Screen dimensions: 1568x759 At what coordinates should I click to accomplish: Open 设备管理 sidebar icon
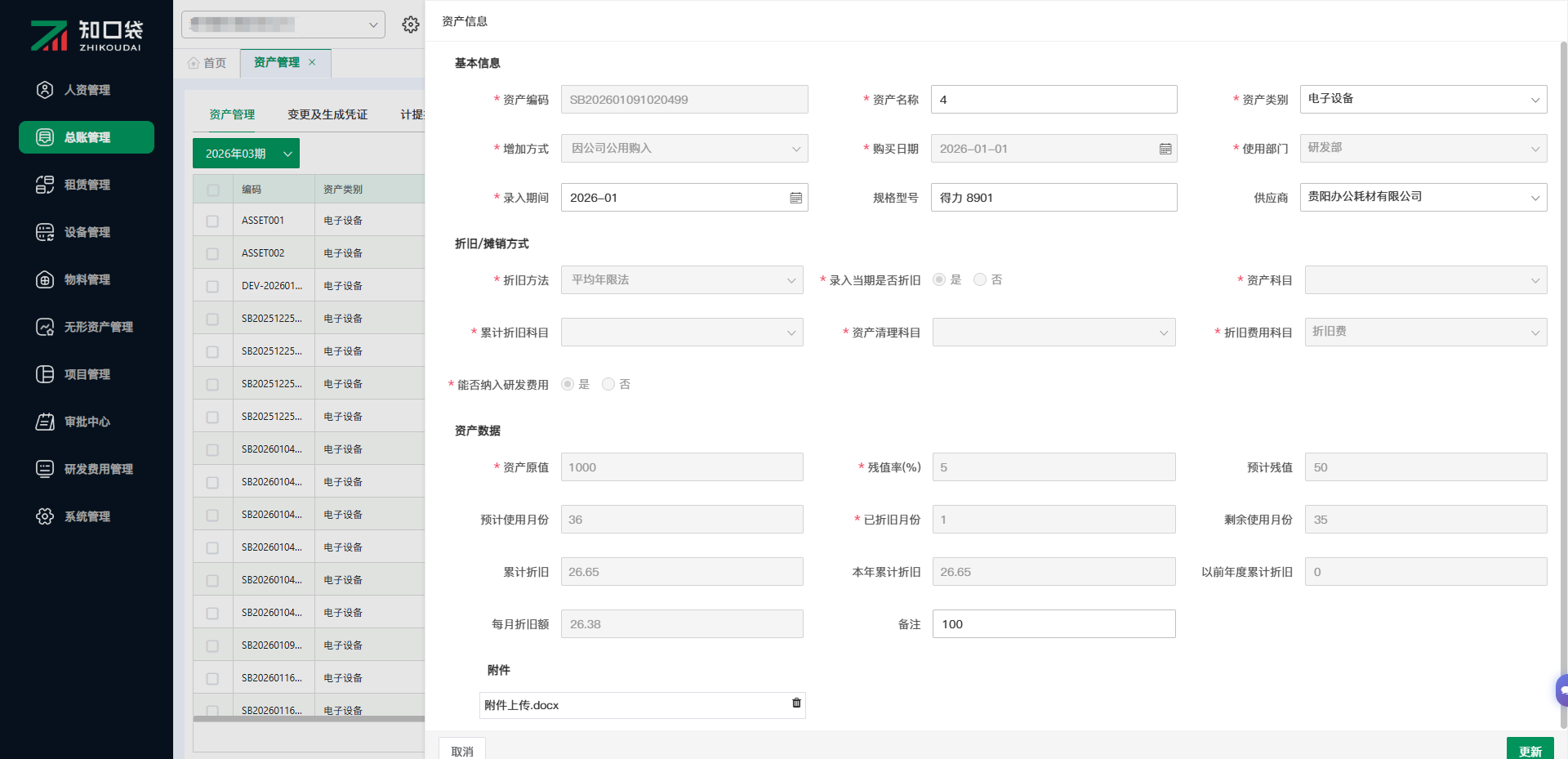pyautogui.click(x=45, y=232)
